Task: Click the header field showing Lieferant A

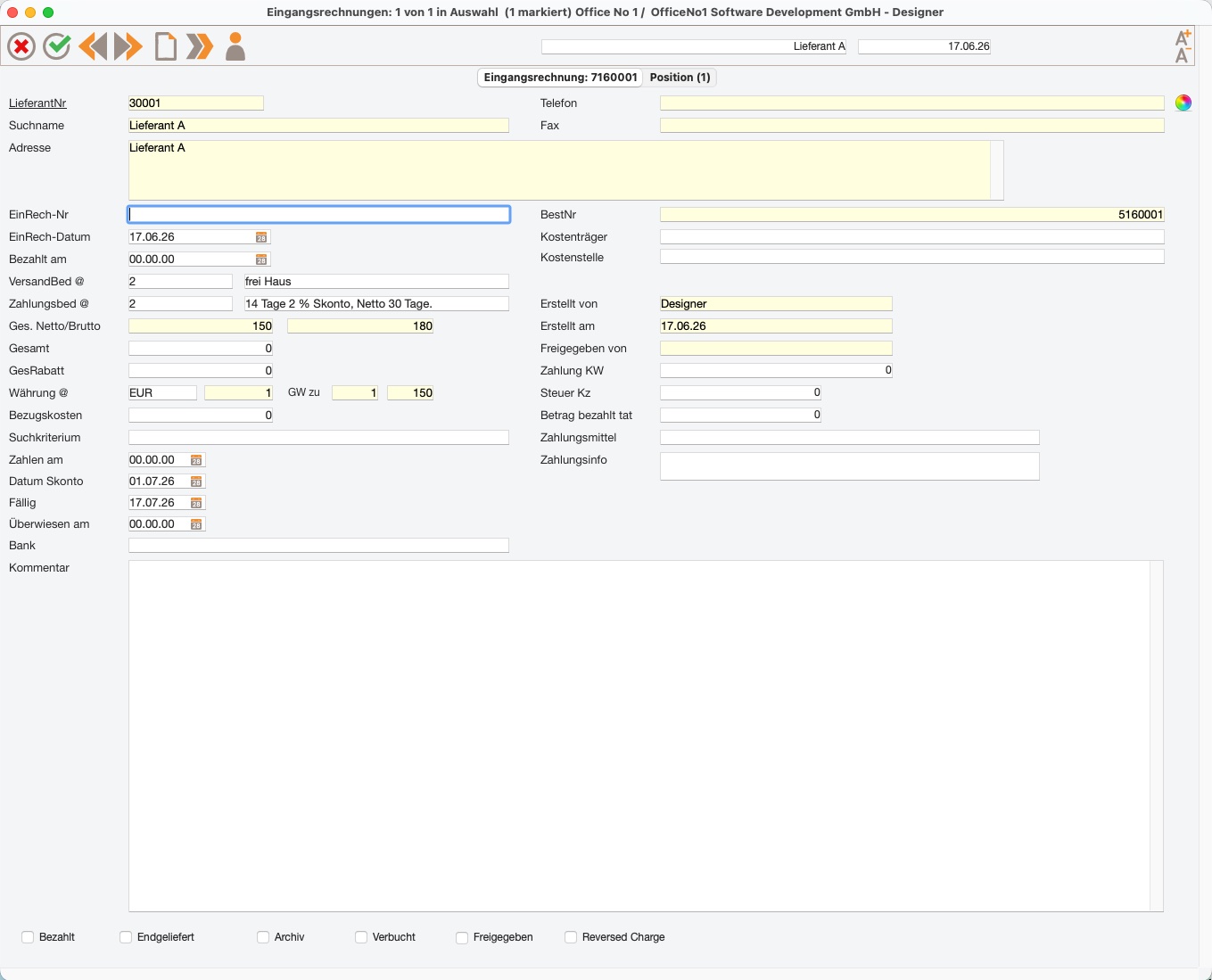Action: (x=694, y=46)
